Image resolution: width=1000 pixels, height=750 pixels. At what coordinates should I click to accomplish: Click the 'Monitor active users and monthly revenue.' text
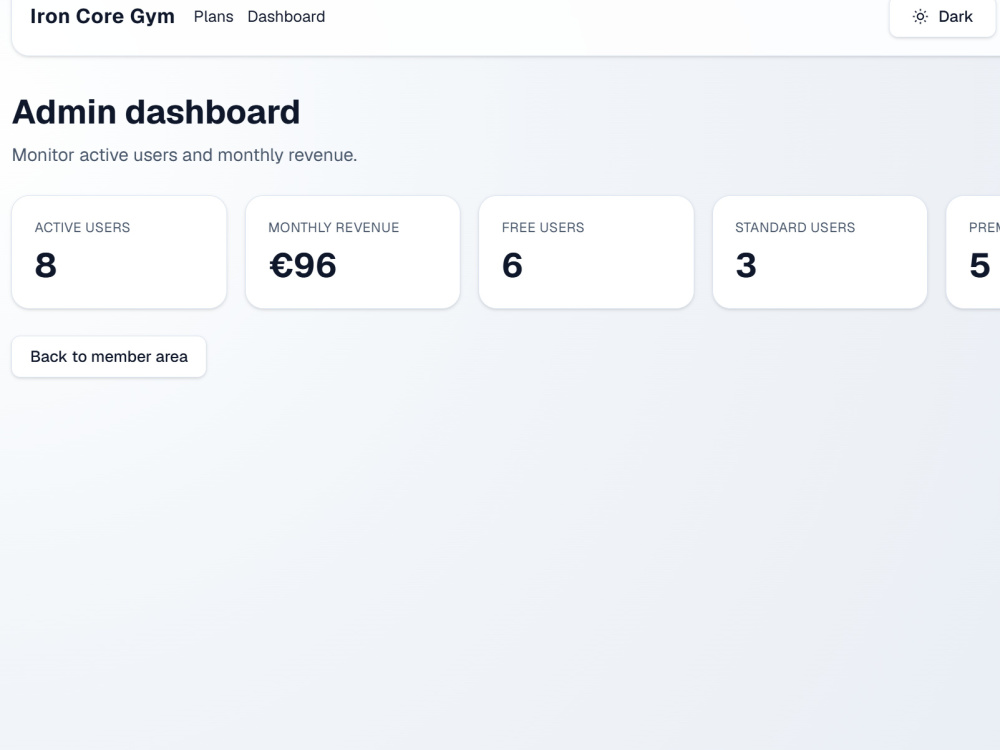pyautogui.click(x=184, y=155)
